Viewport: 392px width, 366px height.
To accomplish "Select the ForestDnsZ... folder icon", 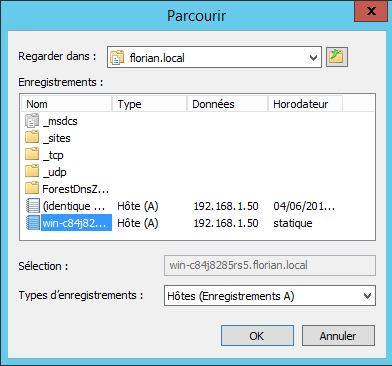I will pos(32,189).
